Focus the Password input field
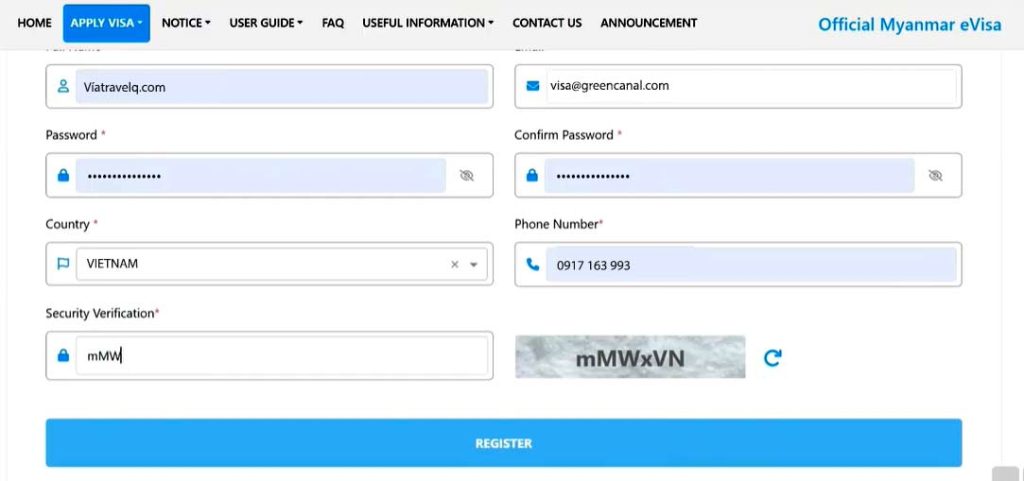 click(x=261, y=175)
